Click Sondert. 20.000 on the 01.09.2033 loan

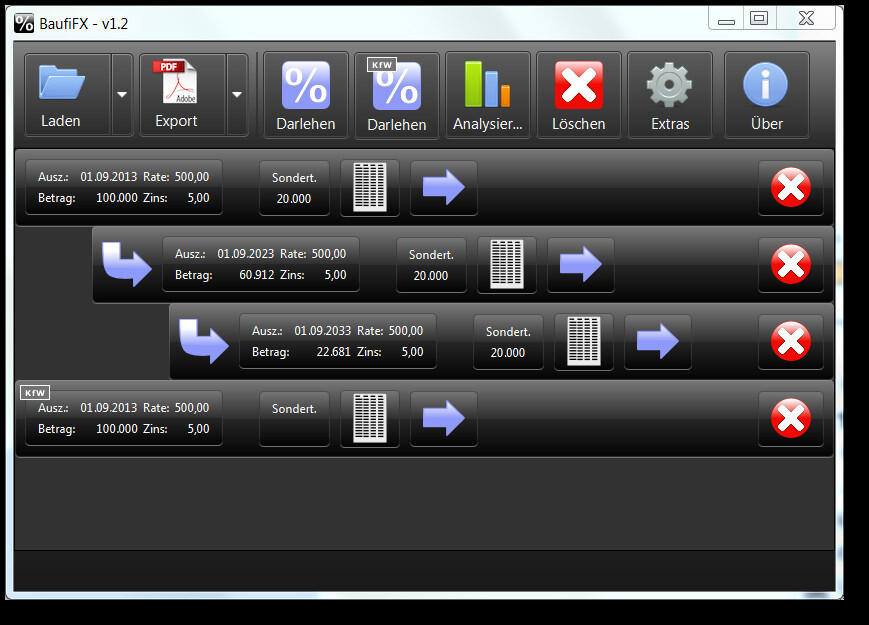(508, 342)
